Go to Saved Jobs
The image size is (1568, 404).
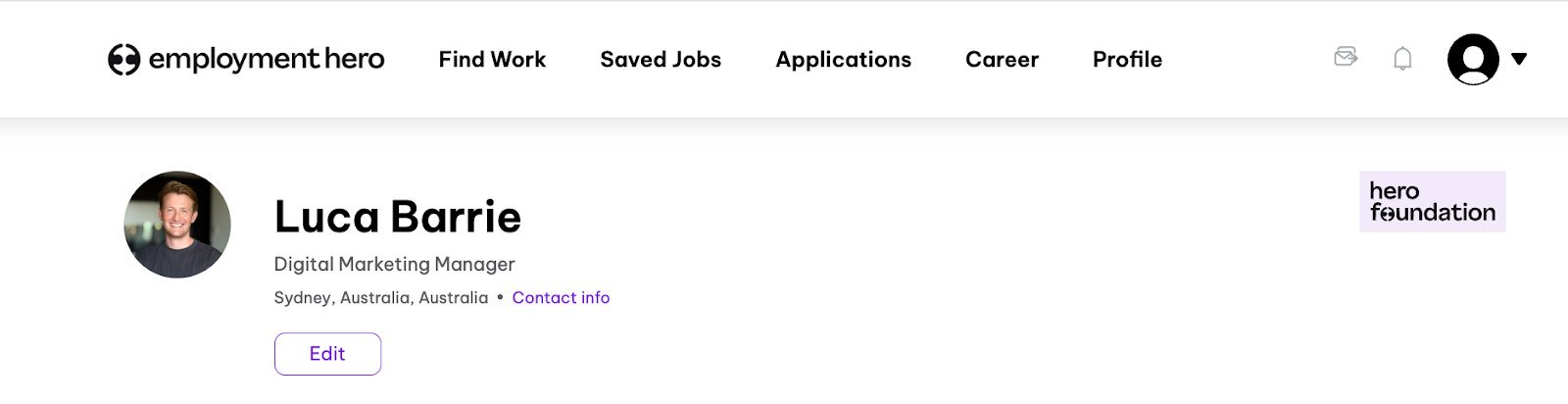pyautogui.click(x=661, y=59)
